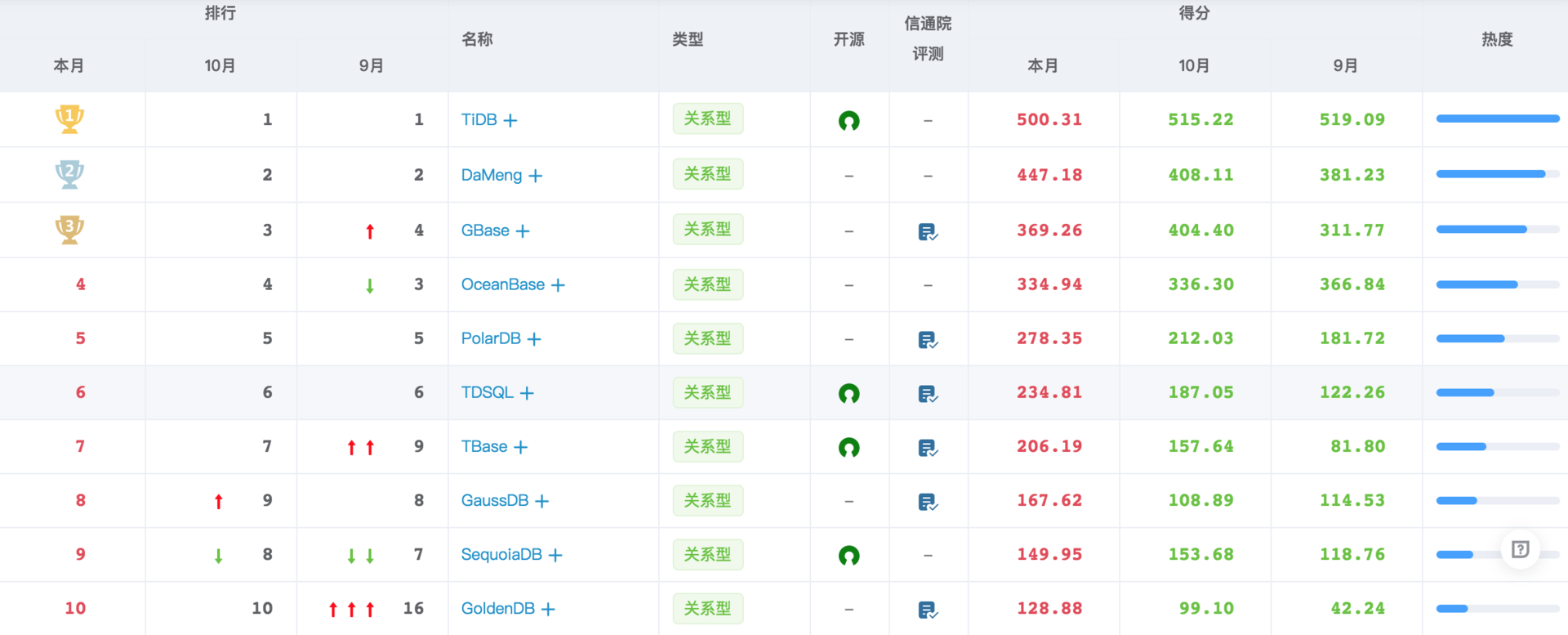The width and height of the screenshot is (1568, 635).
Task: Click the 排行 group header
Action: [220, 13]
